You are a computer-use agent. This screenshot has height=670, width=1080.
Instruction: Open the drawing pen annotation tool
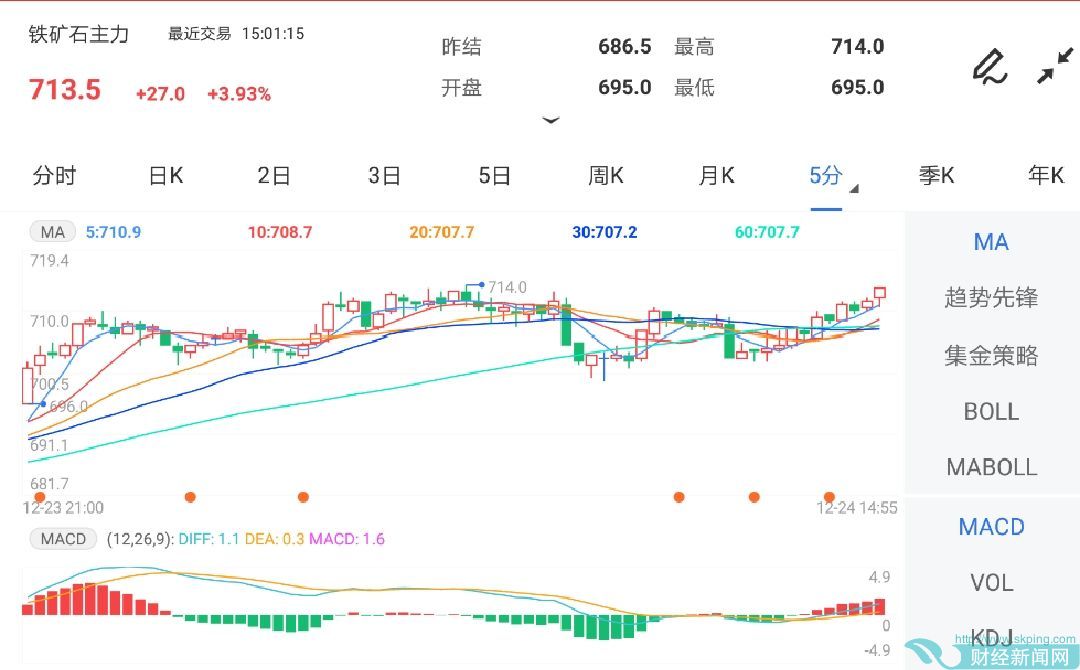click(x=988, y=65)
